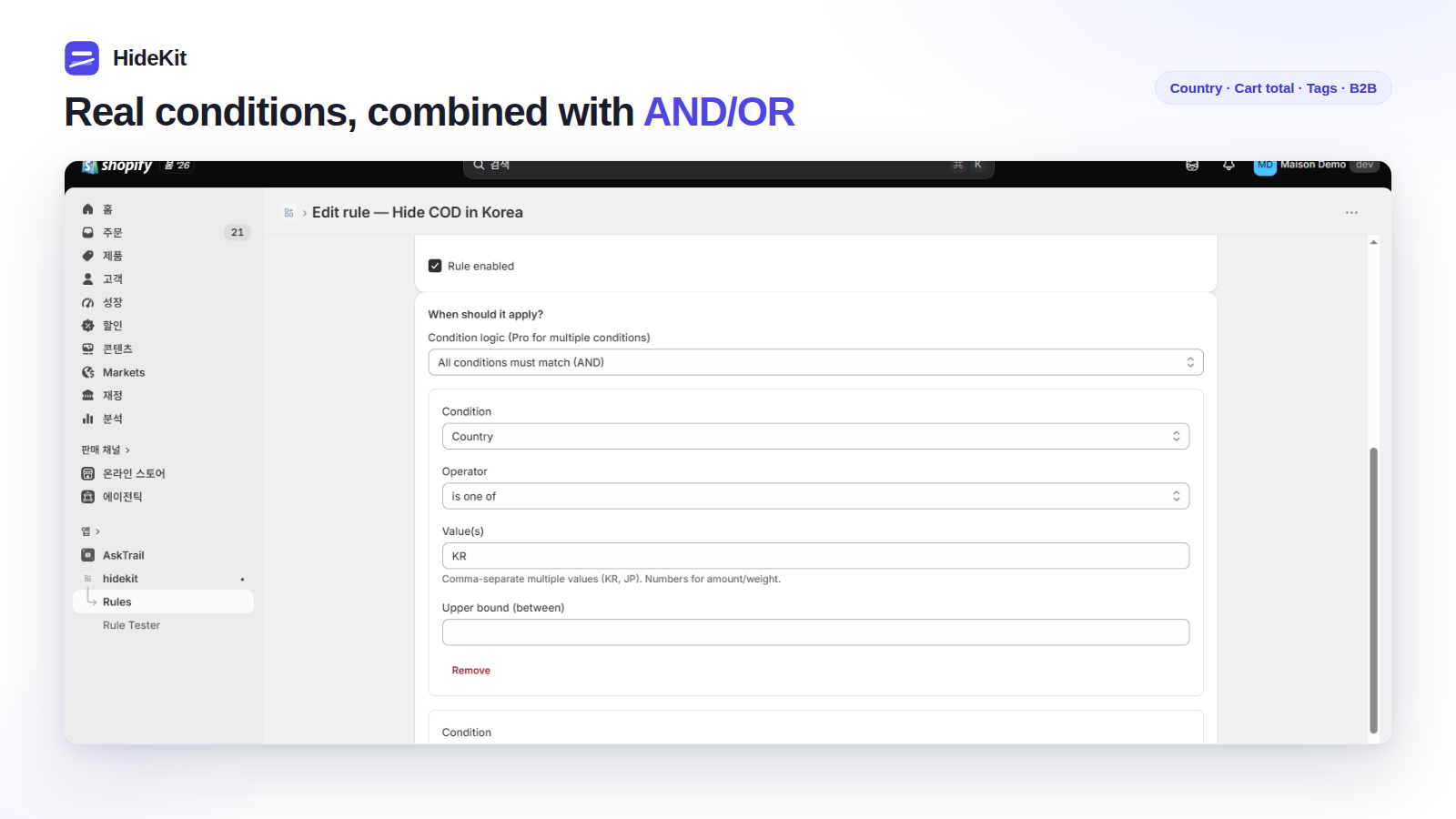Viewport: 1456px width, 819px height.
Task: Click the Upper bound input field
Action: (x=815, y=632)
